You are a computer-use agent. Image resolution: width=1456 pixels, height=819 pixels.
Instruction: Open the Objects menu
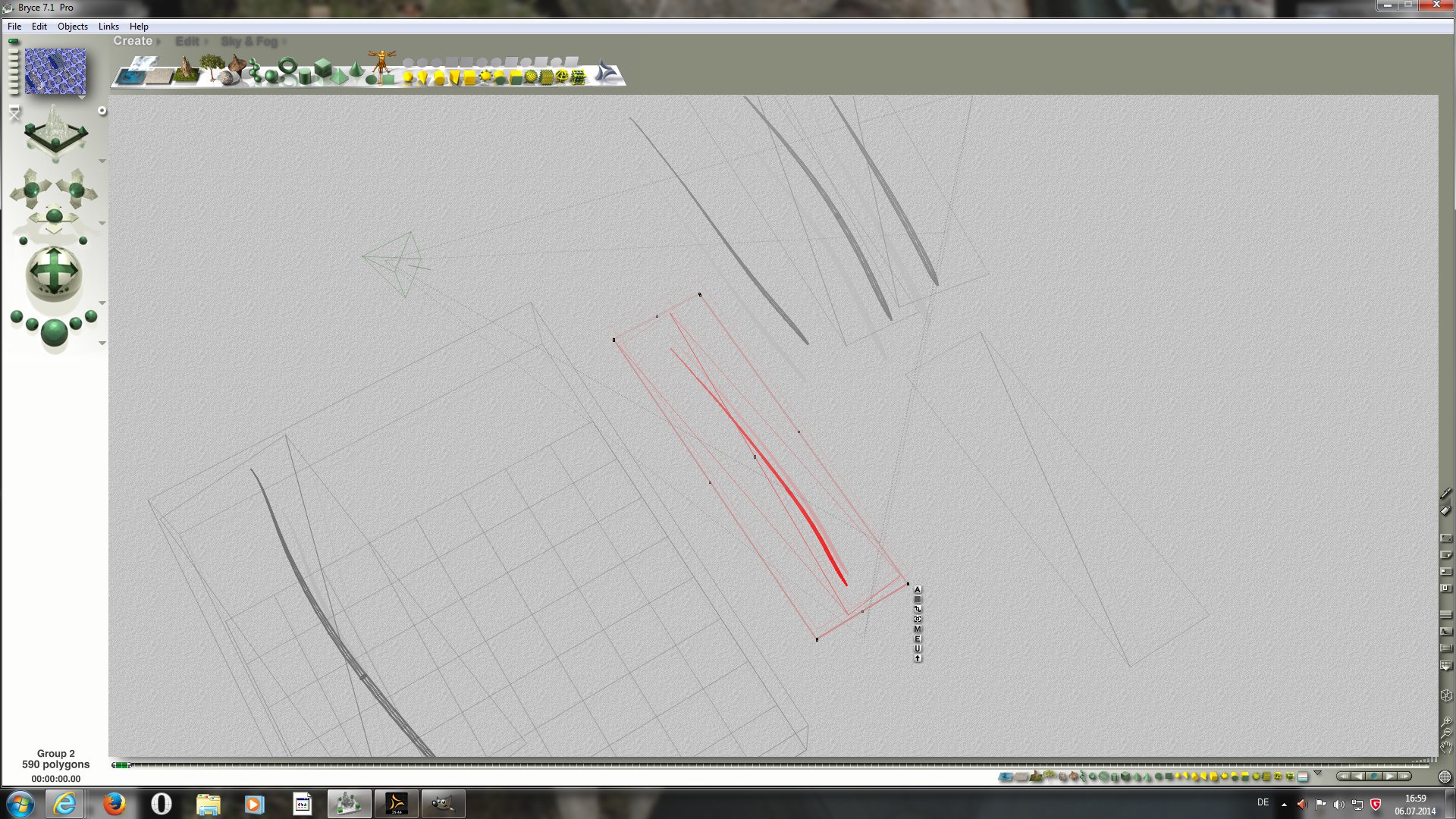click(73, 27)
